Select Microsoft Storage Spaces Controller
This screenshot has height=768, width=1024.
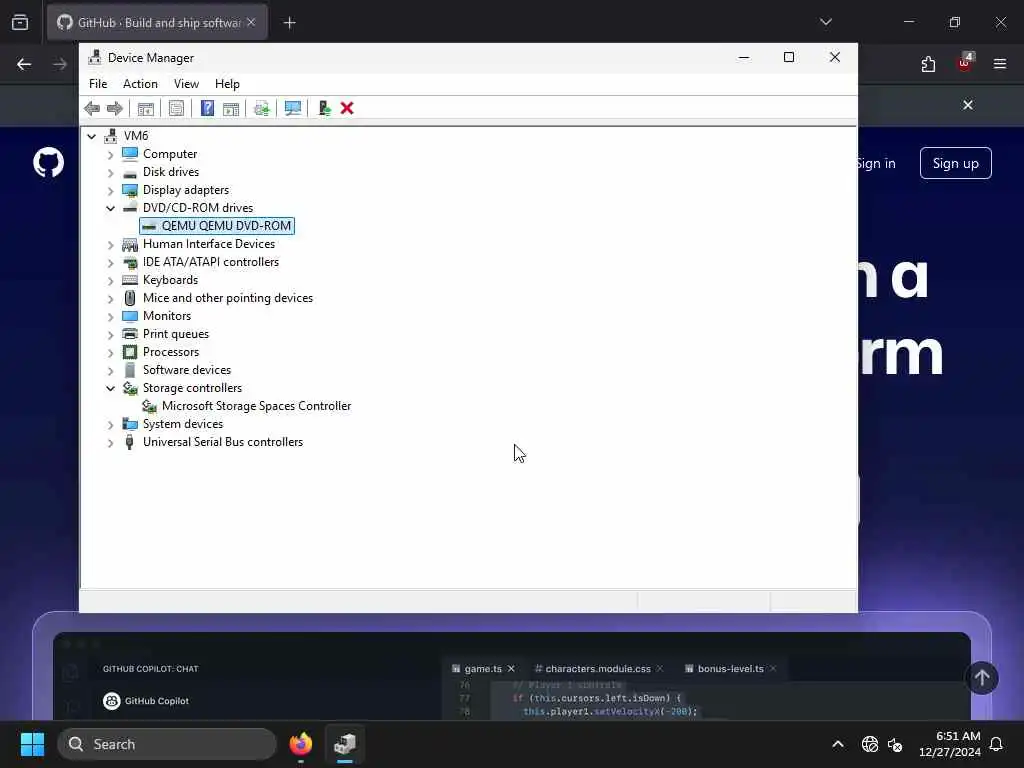coord(256,406)
